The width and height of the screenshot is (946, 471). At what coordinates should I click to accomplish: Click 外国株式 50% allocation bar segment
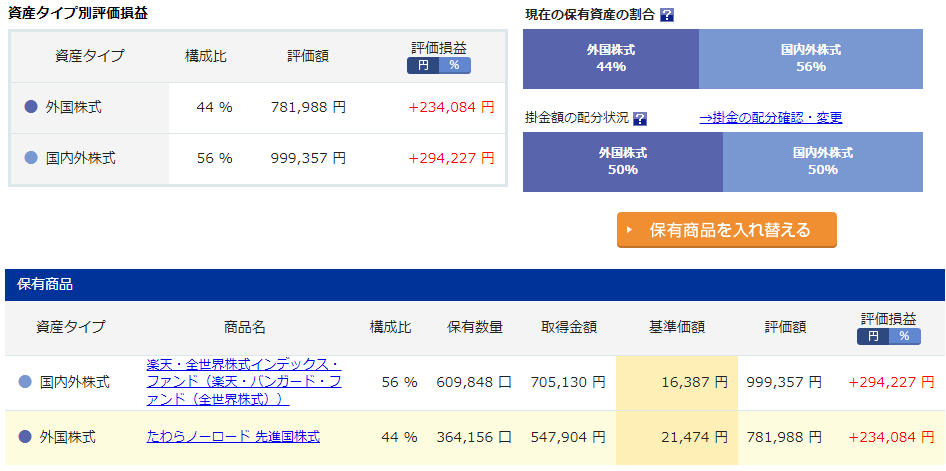623,162
